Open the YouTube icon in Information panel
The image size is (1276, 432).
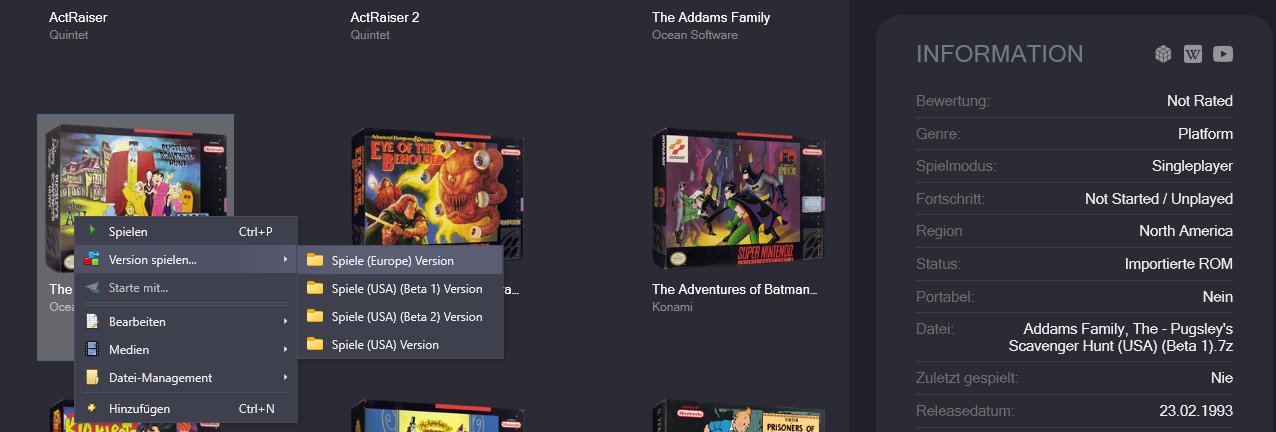[1223, 54]
